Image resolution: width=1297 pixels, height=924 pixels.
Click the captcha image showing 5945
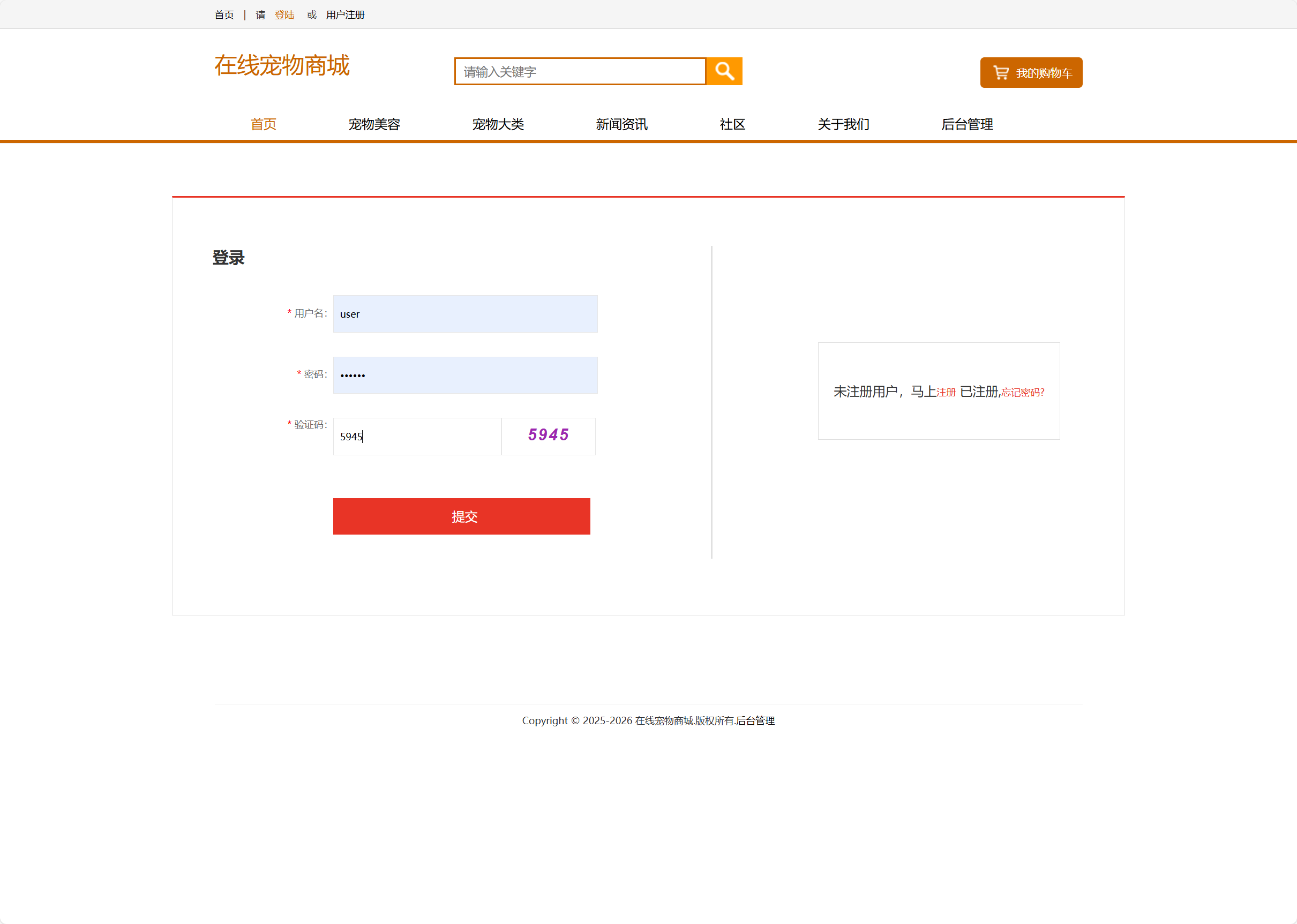tap(548, 436)
